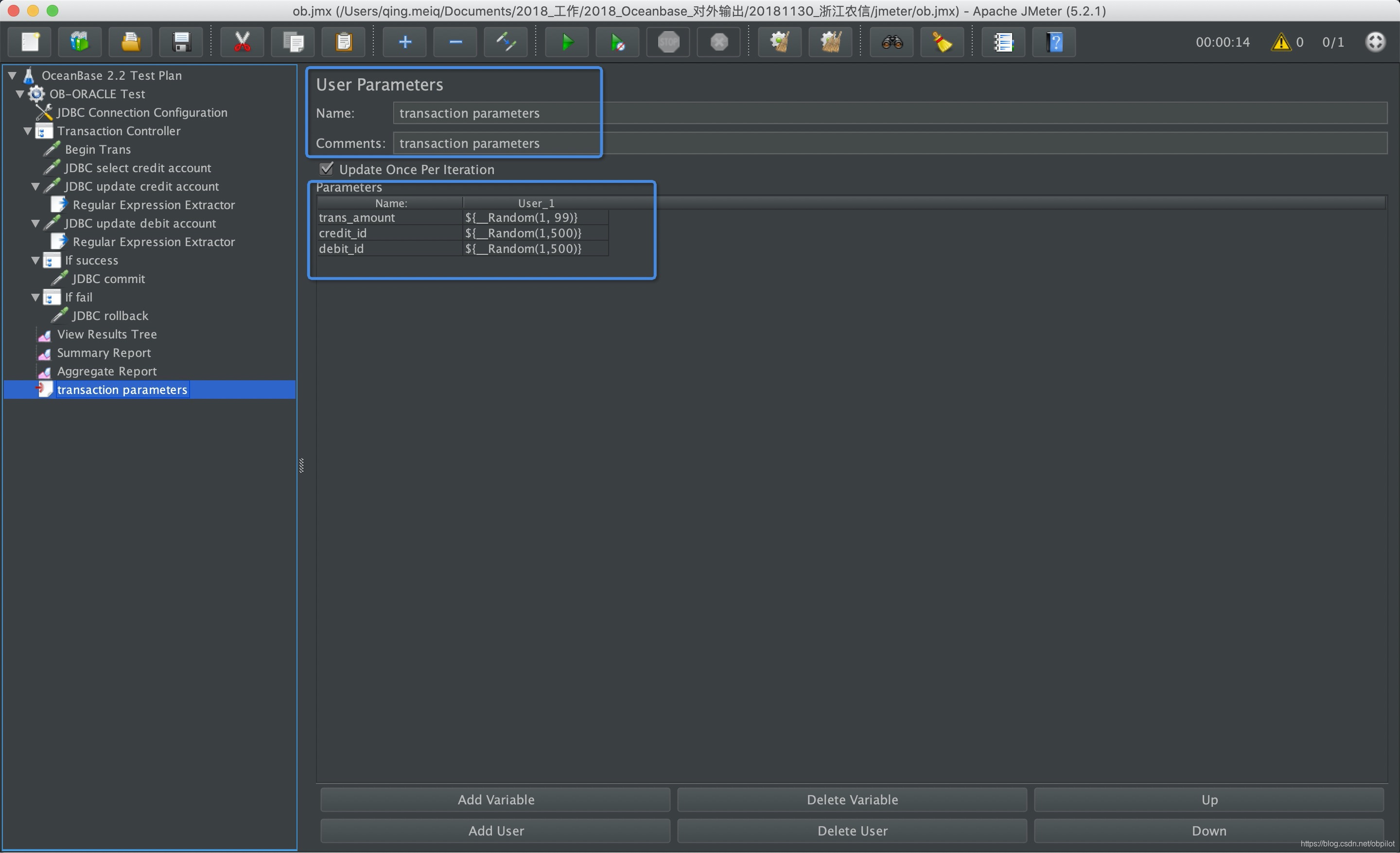1400x853 pixels.
Task: Click the remote engines status icon
Action: pos(1375,42)
